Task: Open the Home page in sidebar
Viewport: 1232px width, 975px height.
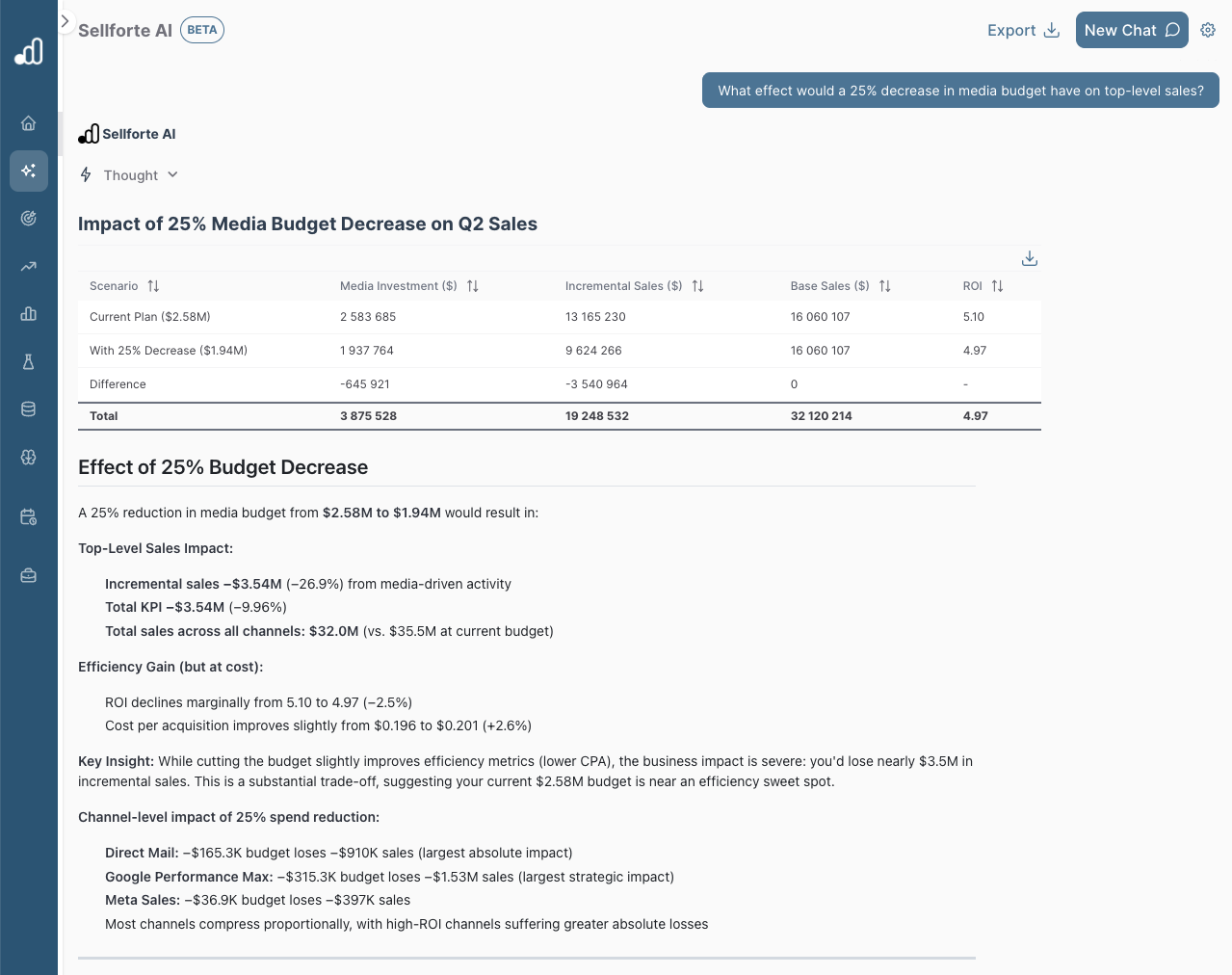Action: click(29, 123)
